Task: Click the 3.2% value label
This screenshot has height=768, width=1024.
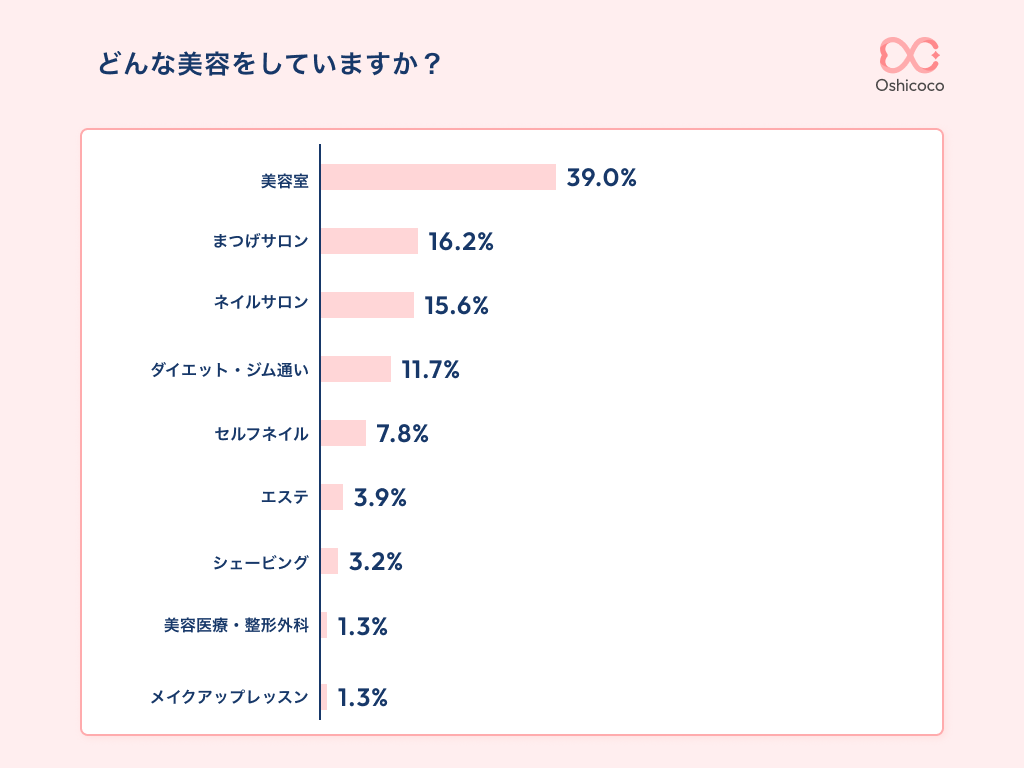Action: (376, 562)
